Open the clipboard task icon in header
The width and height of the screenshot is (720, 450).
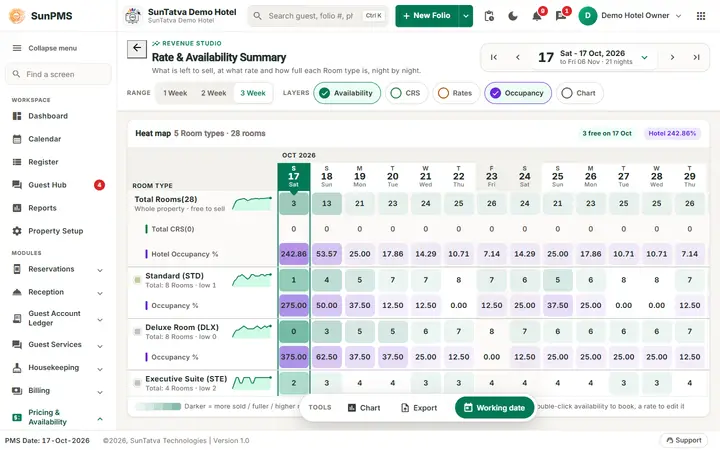click(x=489, y=16)
